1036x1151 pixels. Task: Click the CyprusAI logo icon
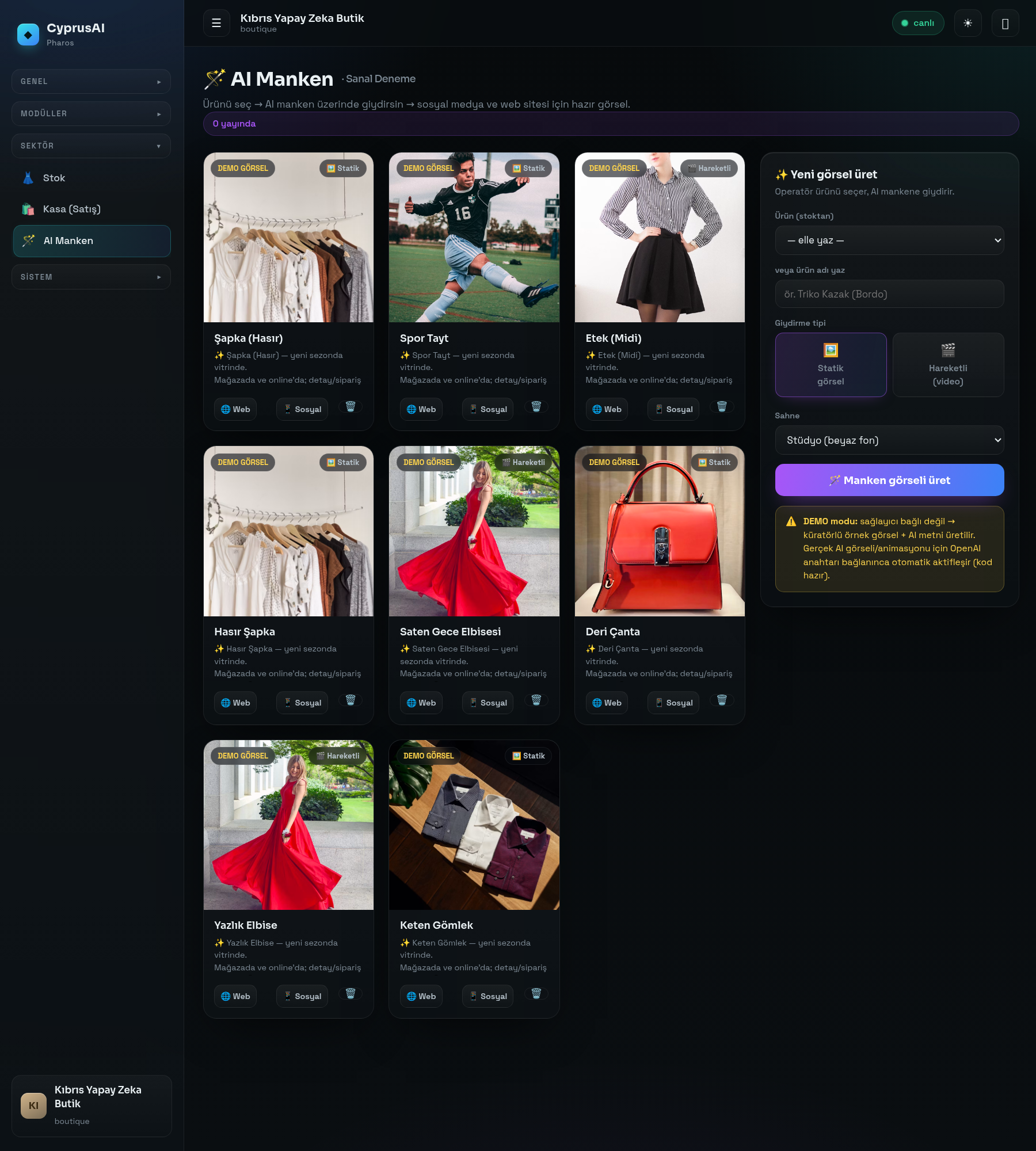click(28, 35)
